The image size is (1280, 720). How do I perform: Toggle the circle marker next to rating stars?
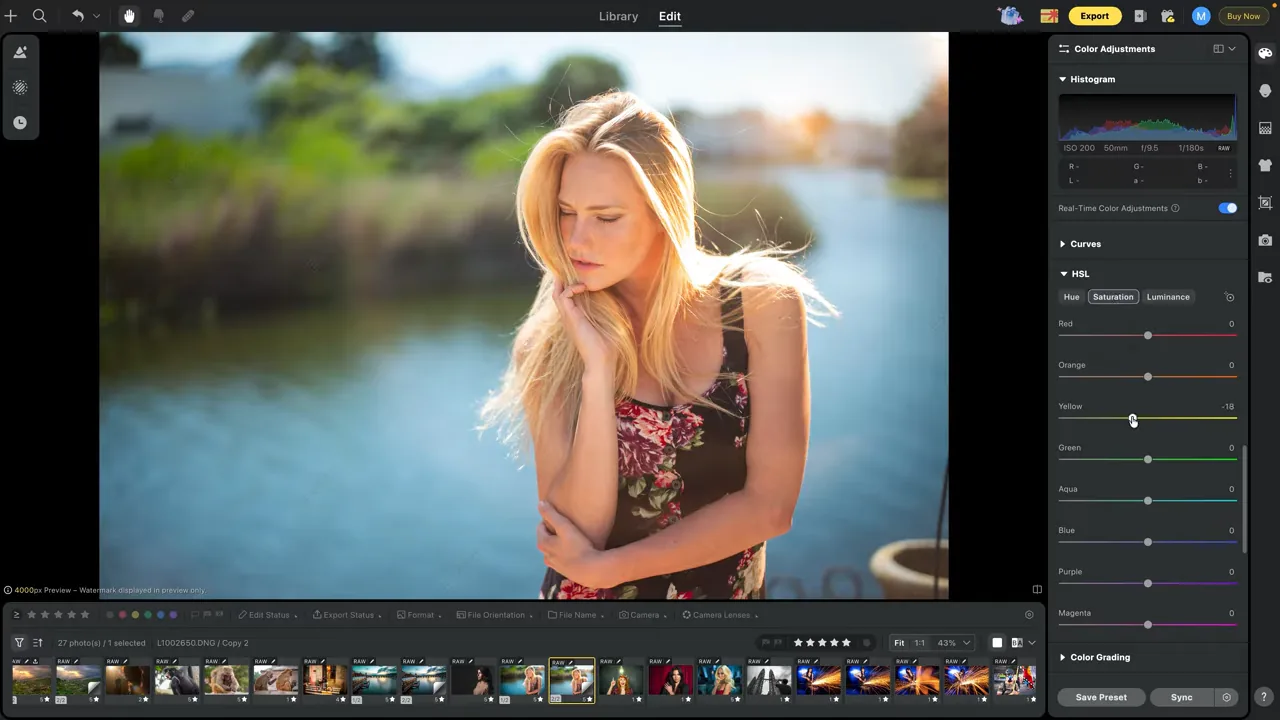coord(867,643)
